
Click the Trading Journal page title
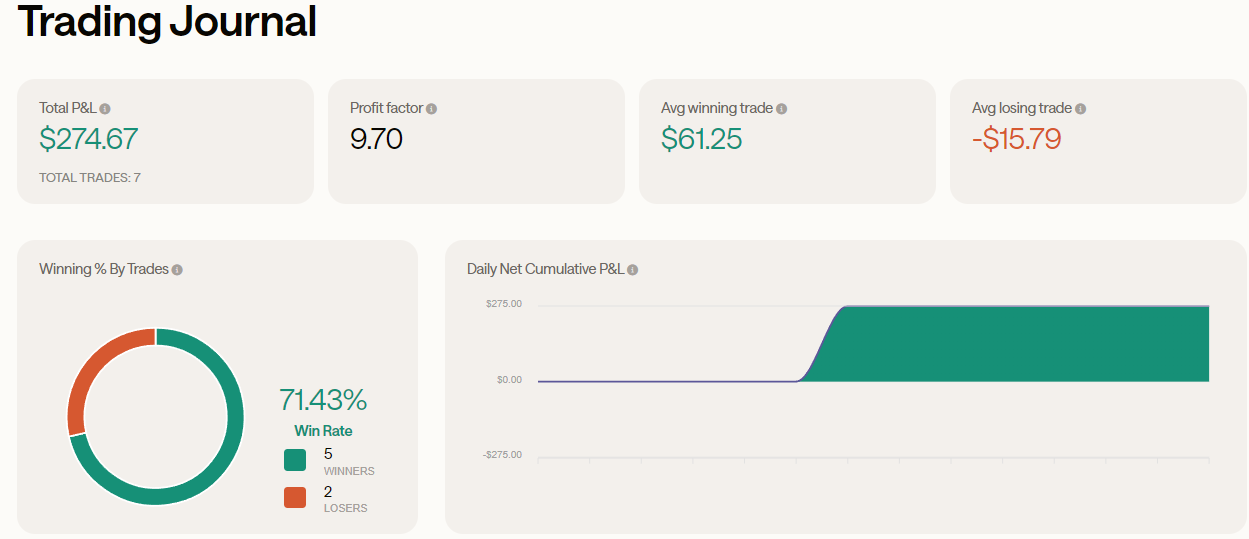pyautogui.click(x=167, y=22)
